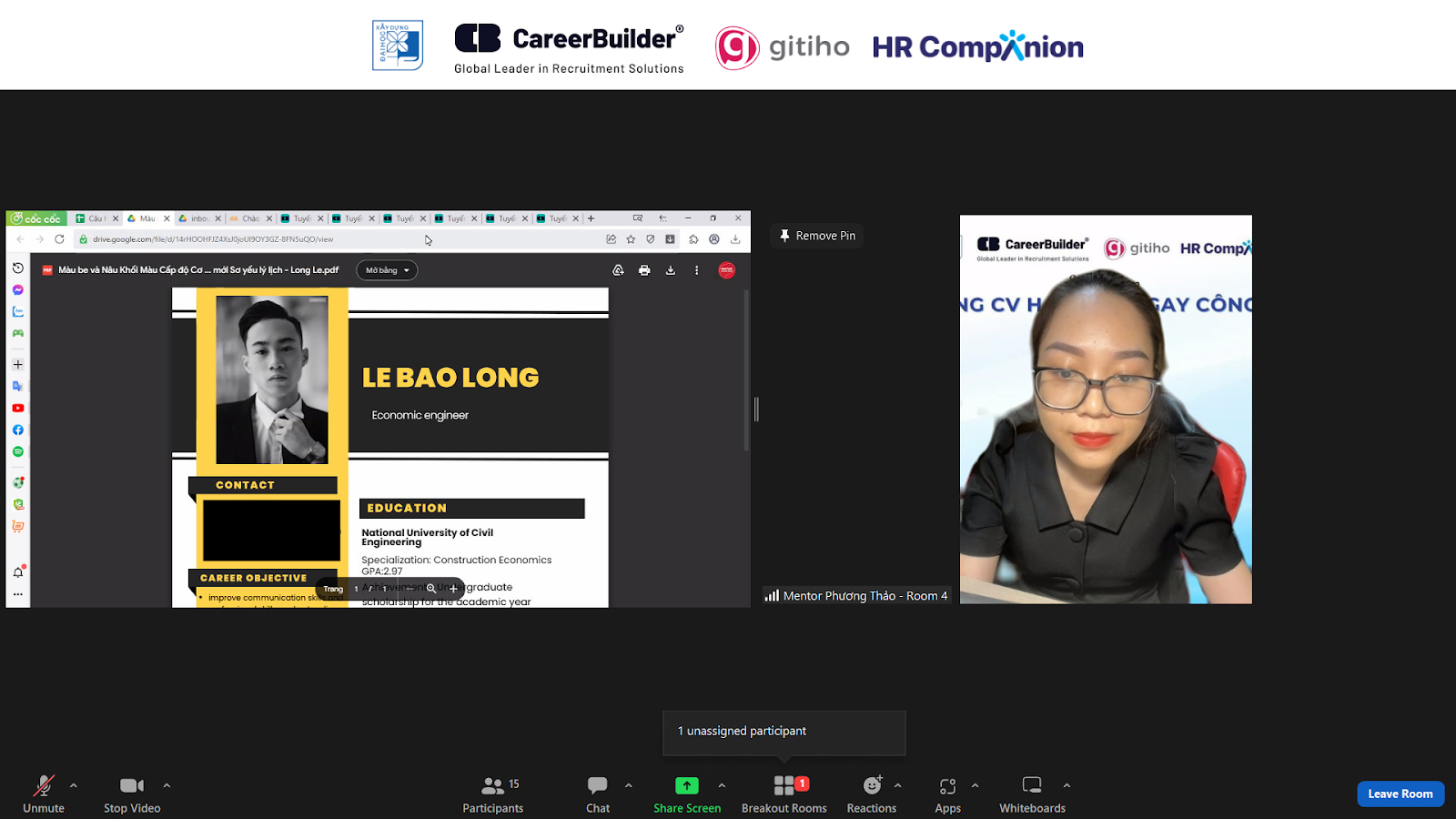Screen dimensions: 1456x819
Task: Click the shared browser's back arrow
Action: [20, 239]
